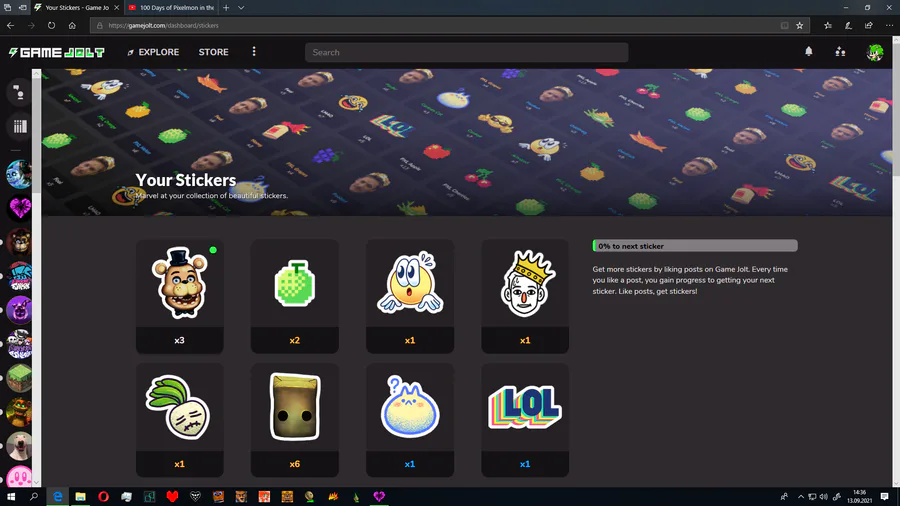The image size is (900, 506).
Task: Click the x6 count label
Action: pyautogui.click(x=294, y=464)
